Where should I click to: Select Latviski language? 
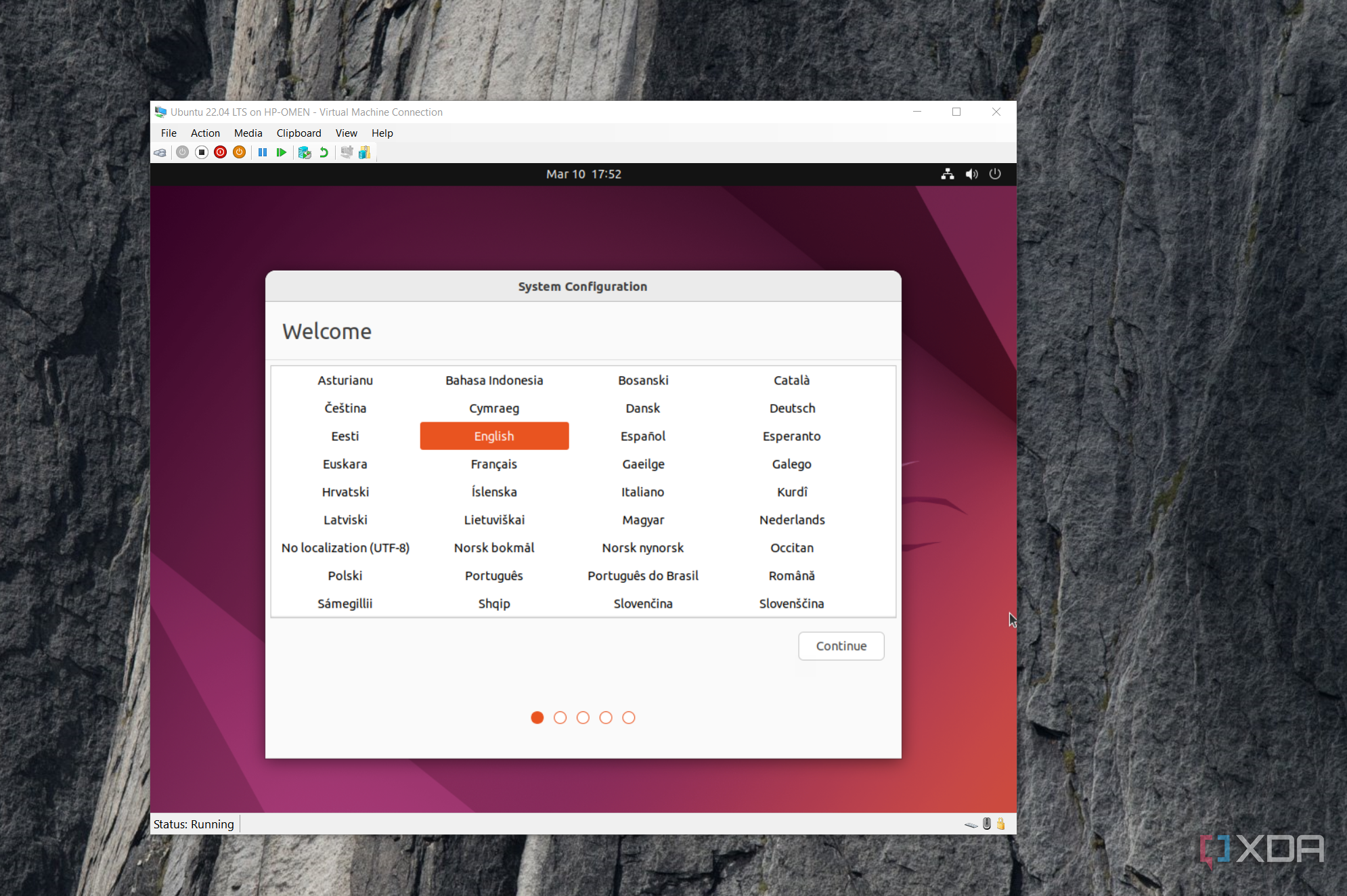[x=345, y=520]
